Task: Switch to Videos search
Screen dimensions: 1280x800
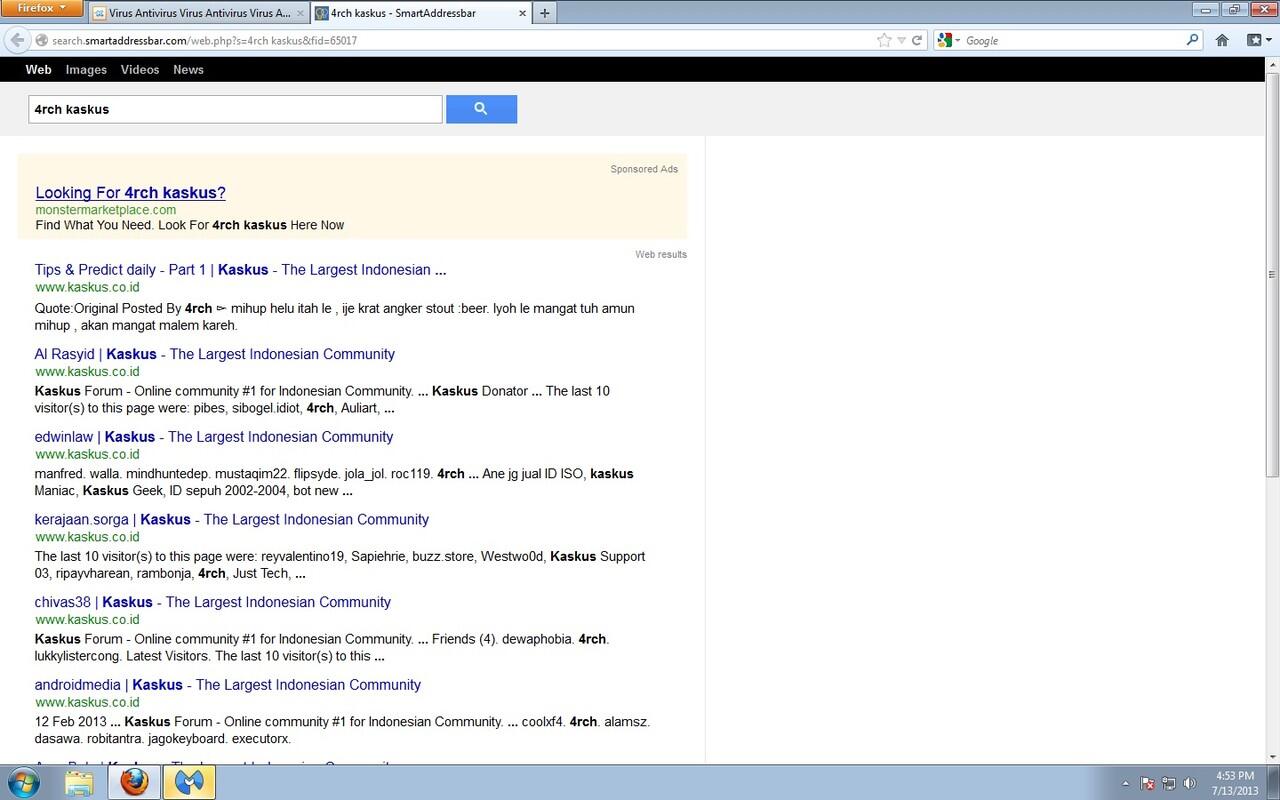Action: 140,70
